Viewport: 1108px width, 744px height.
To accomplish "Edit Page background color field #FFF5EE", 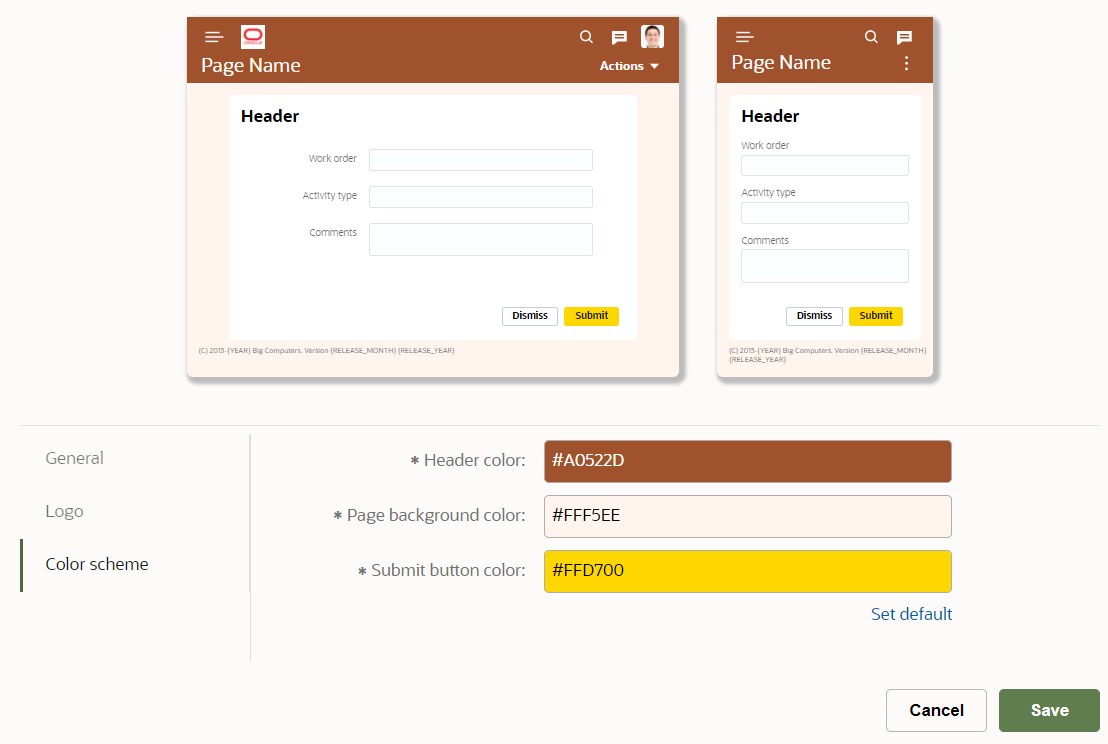I will 748,516.
